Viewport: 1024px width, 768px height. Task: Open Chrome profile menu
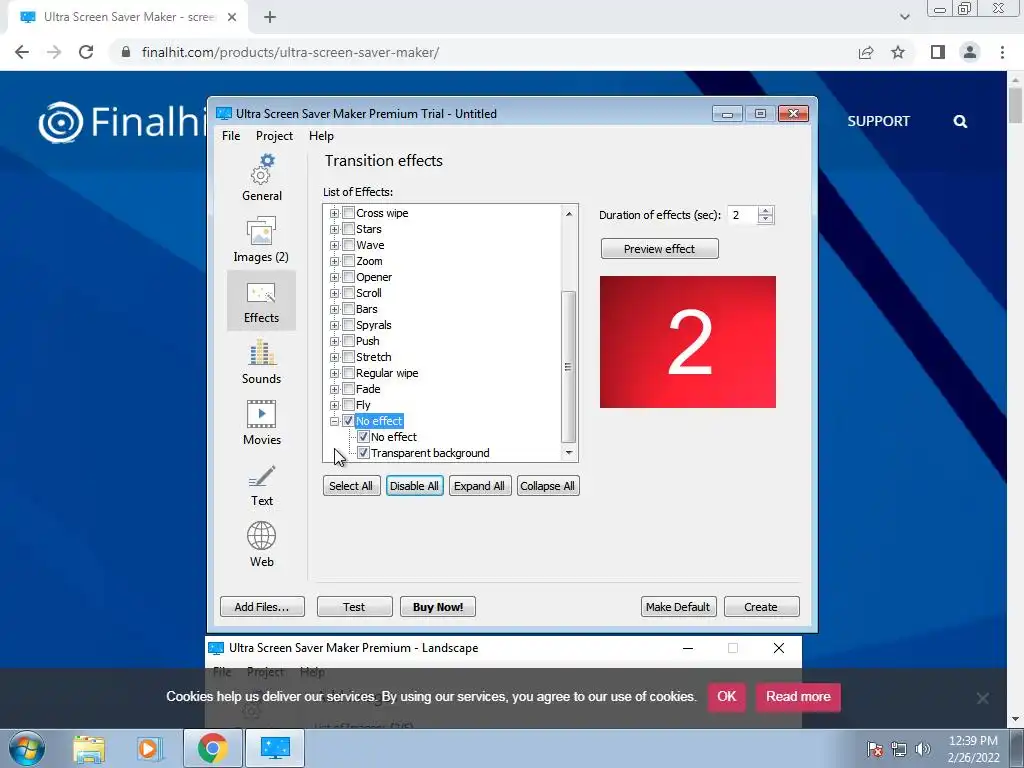coord(970,52)
